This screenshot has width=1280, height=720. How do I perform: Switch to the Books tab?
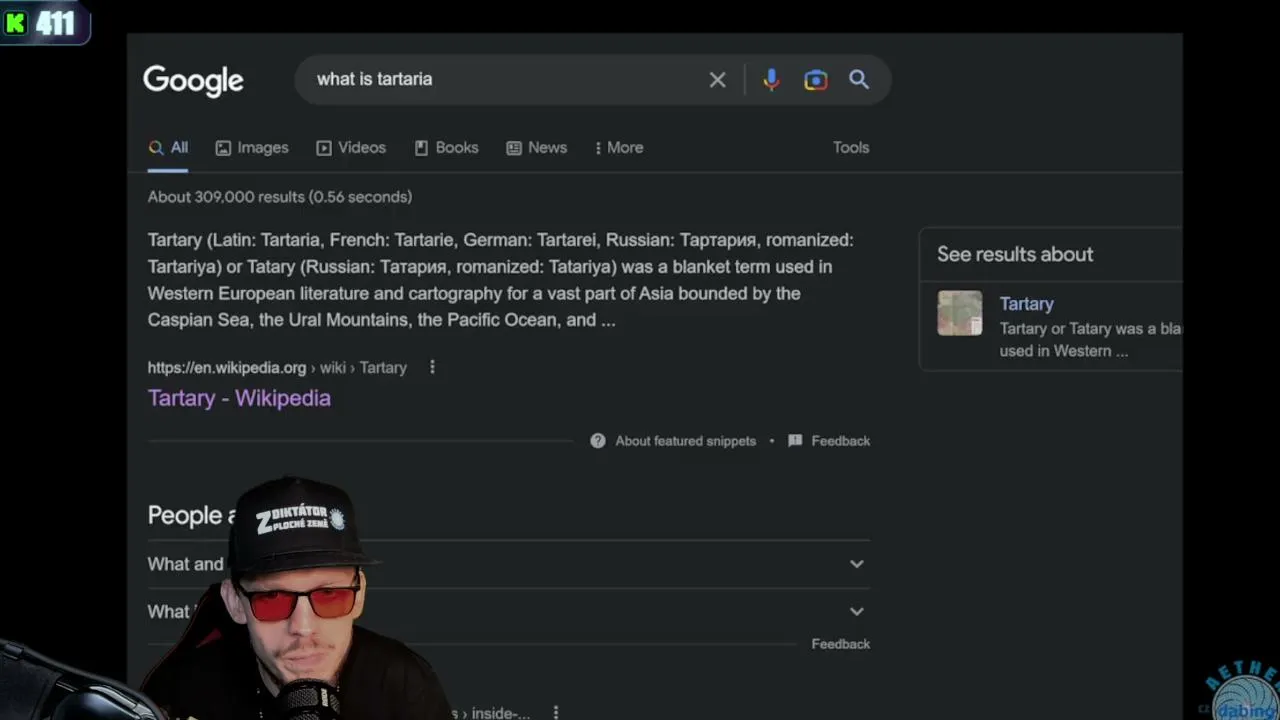pos(446,148)
